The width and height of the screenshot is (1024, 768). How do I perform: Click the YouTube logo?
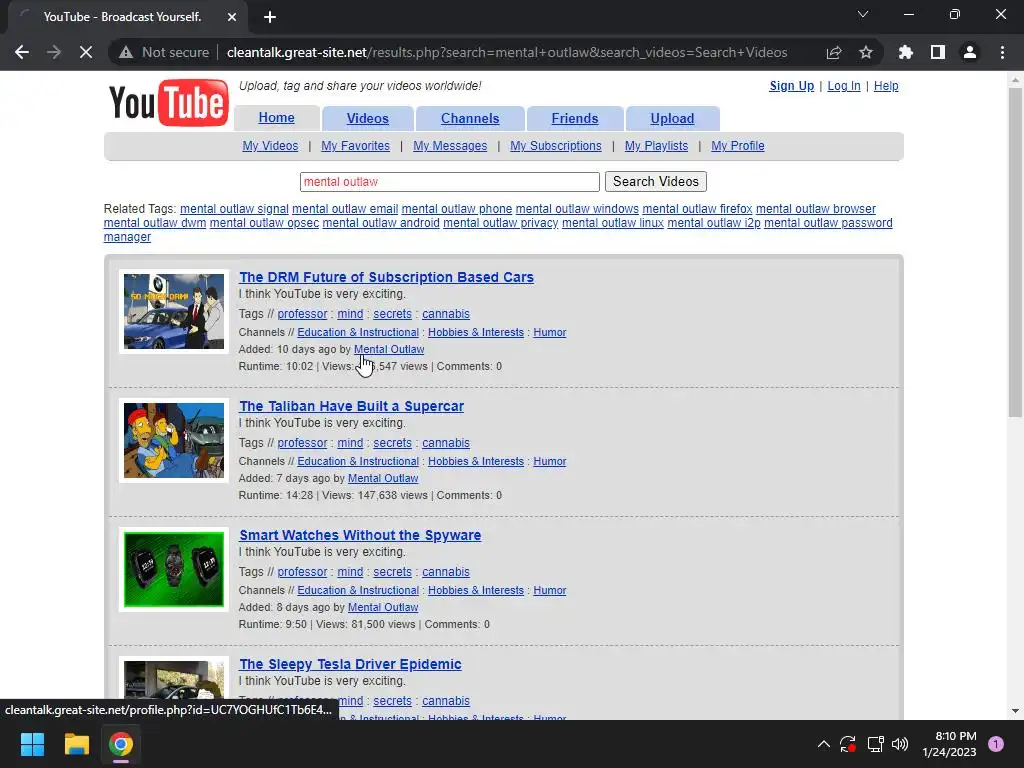coord(168,103)
